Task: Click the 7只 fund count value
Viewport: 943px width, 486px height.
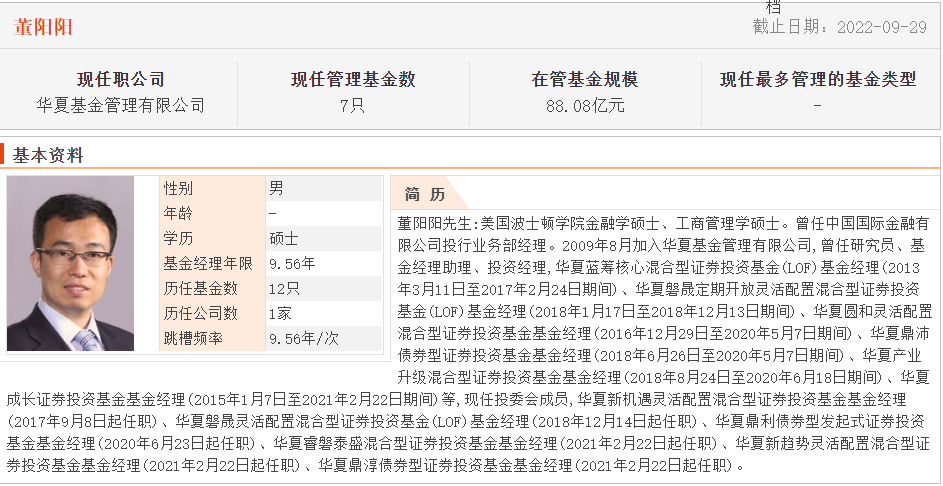Action: 352,106
